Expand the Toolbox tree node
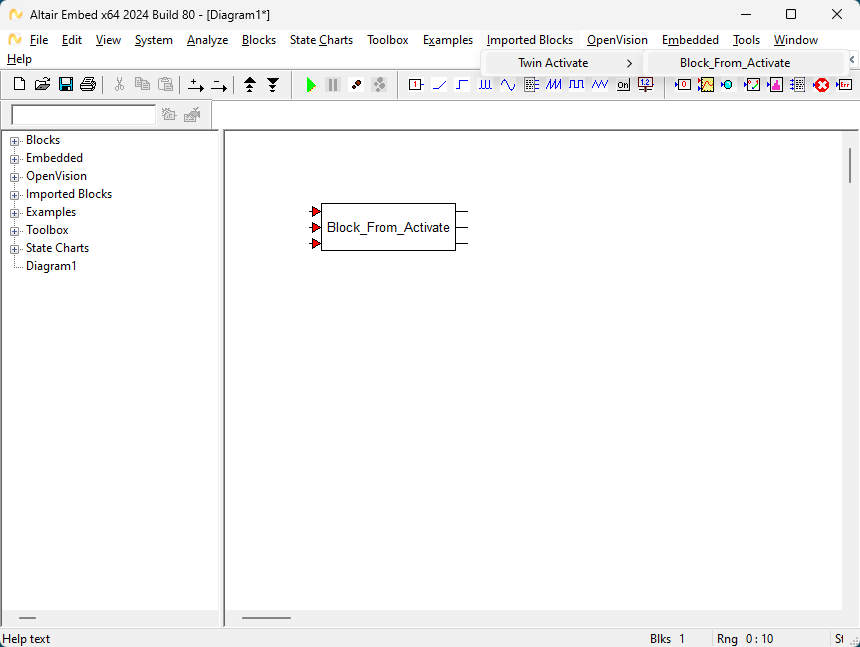This screenshot has height=647, width=860. [15, 231]
